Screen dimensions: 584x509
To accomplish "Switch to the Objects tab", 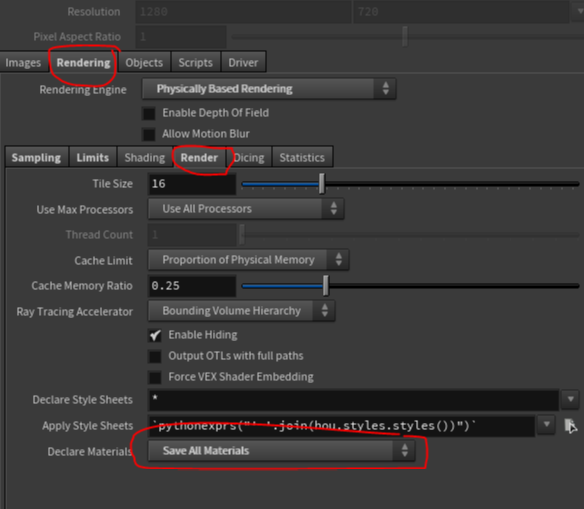I will coord(144,63).
